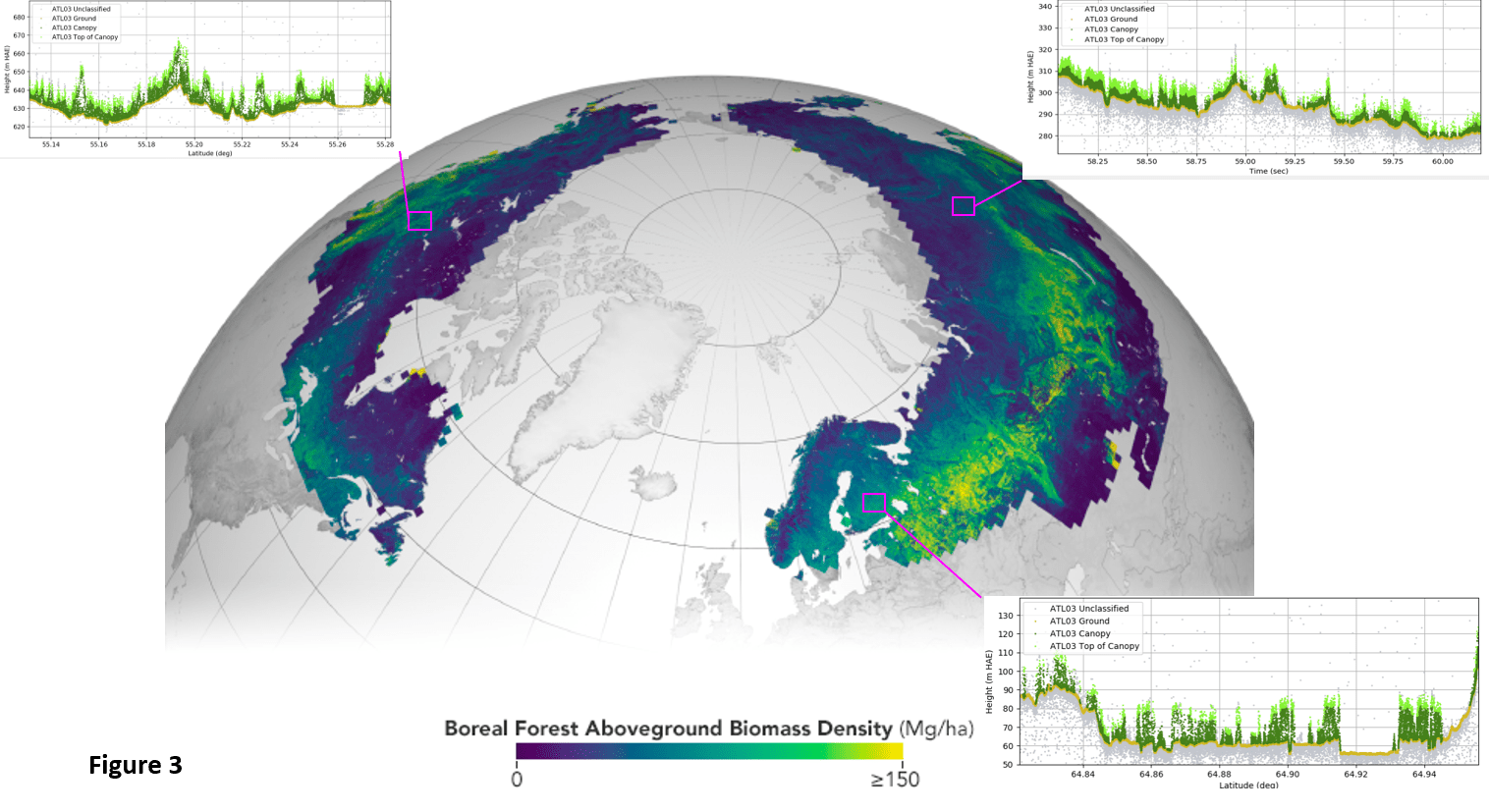
Task: Click 'ATL03 Canopy' in the top-left chart legend
Action: 75,27
